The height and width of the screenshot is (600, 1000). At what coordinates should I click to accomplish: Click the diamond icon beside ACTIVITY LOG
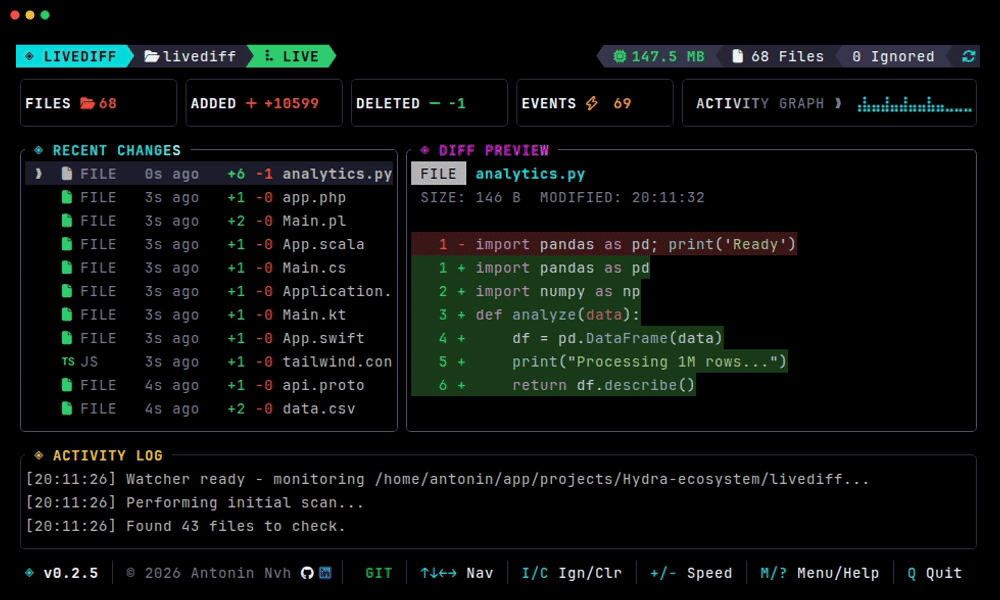[x=38, y=455]
